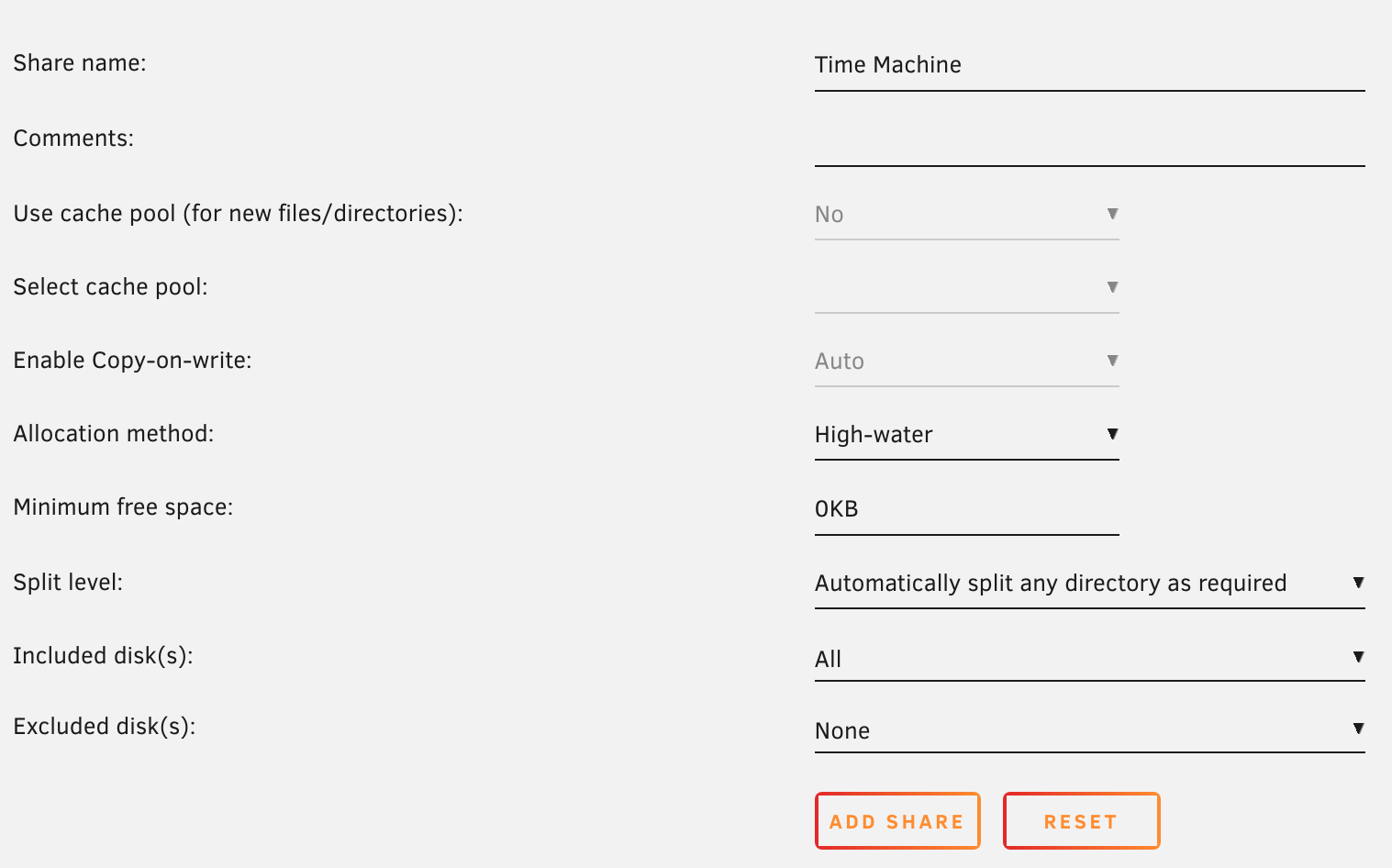This screenshot has width=1392, height=868.
Task: Click the Use cache pool dropdown arrow
Action: click(1112, 213)
